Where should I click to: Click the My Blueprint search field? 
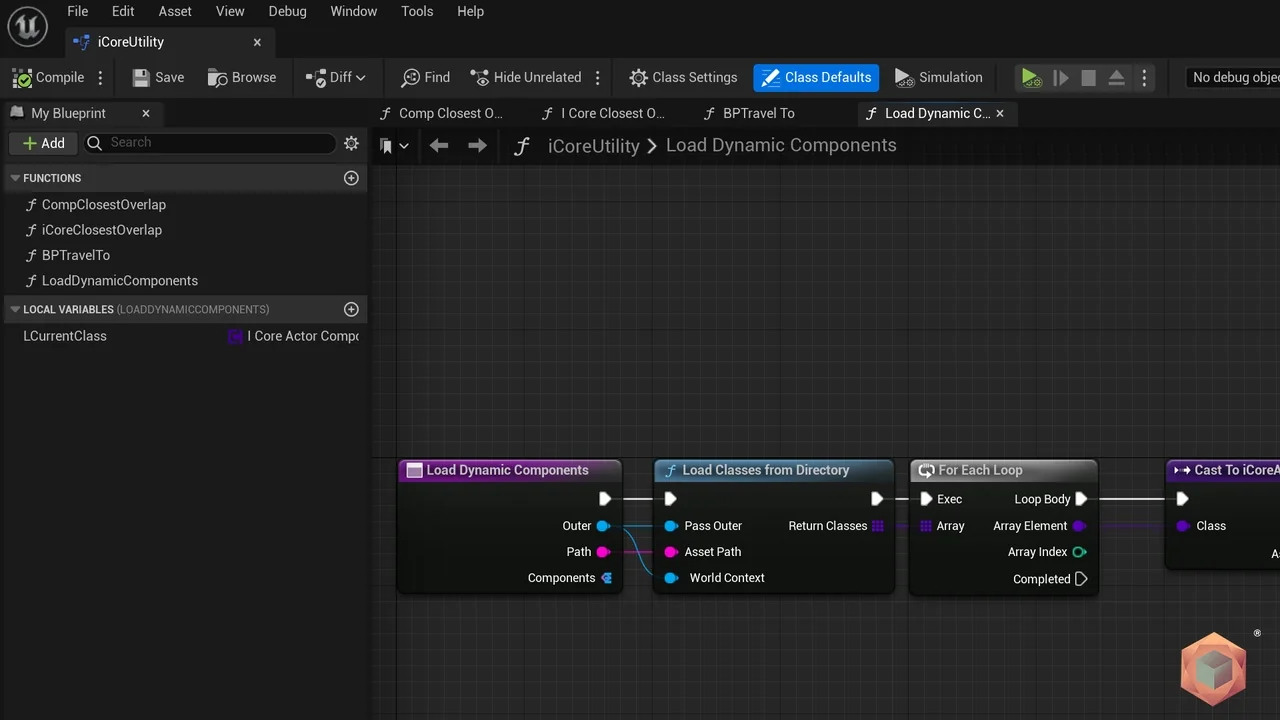tap(210, 143)
